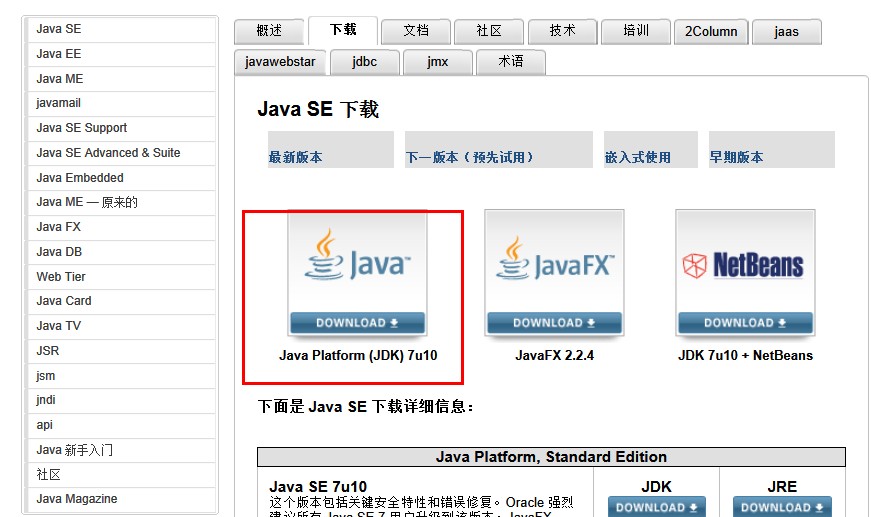Open 社区 in the left sidebar
871x517 pixels.
(x=121, y=474)
